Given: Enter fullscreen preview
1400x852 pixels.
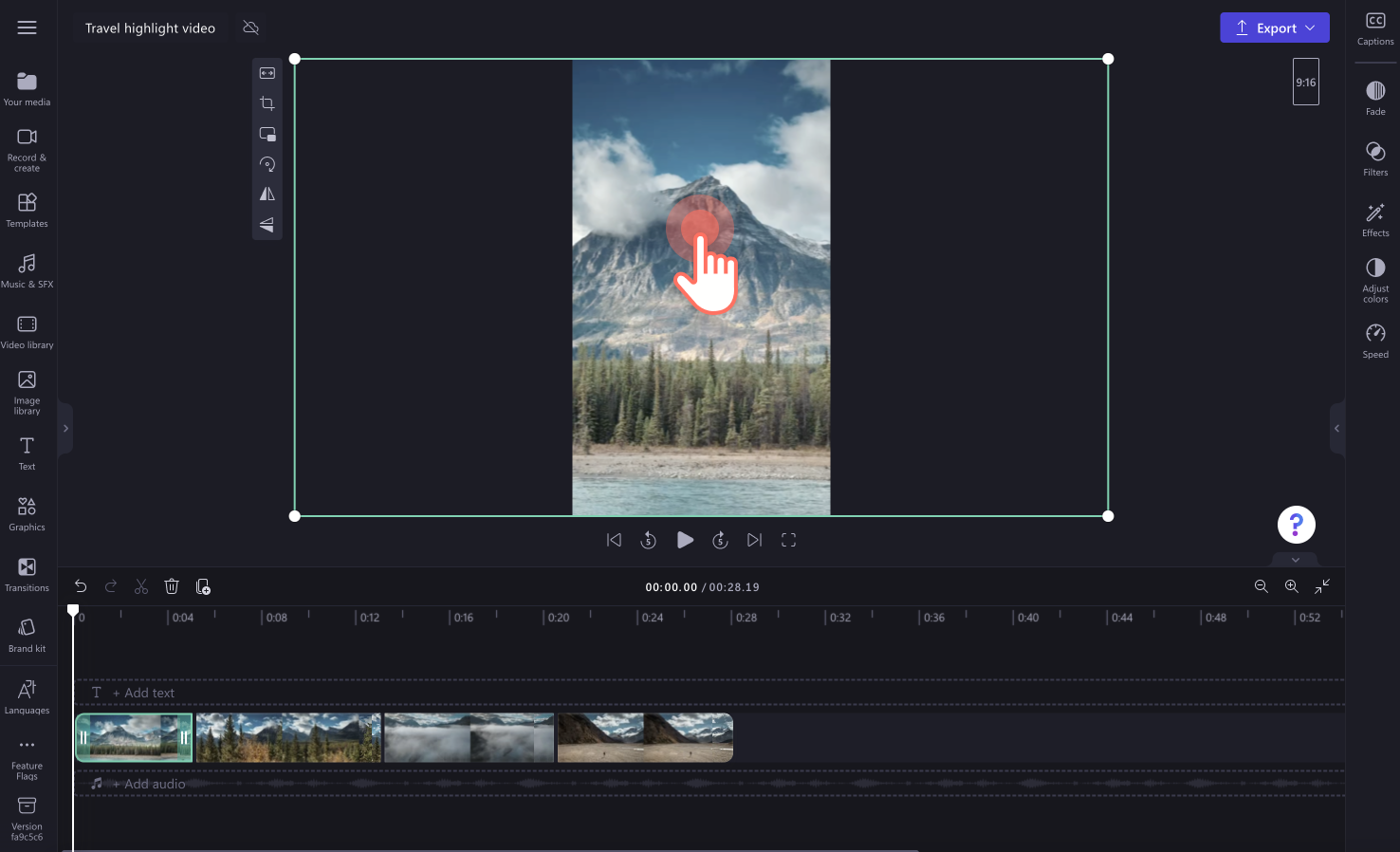Looking at the screenshot, I should (x=788, y=540).
